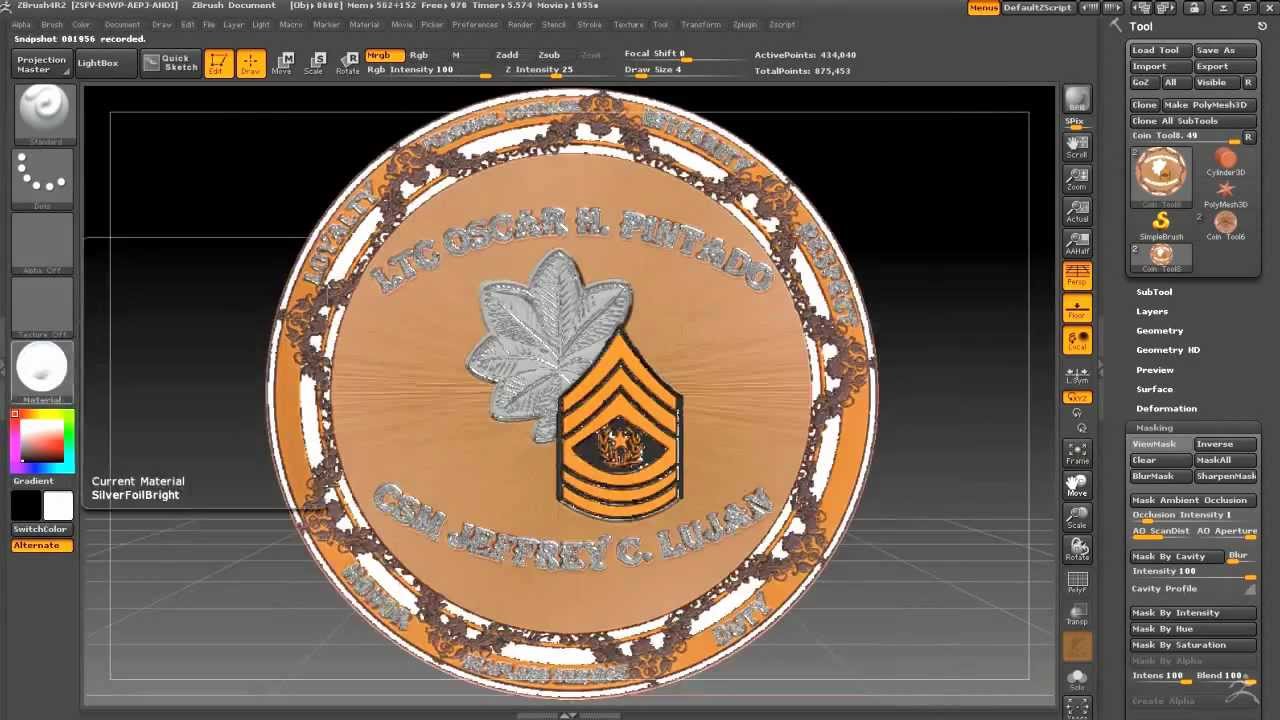
Task: Select the Cylinder3D tool thumbnail
Action: click(1225, 162)
